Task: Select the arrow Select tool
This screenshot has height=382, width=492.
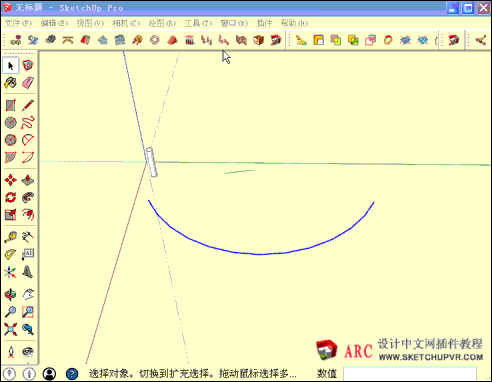Action: 11,65
